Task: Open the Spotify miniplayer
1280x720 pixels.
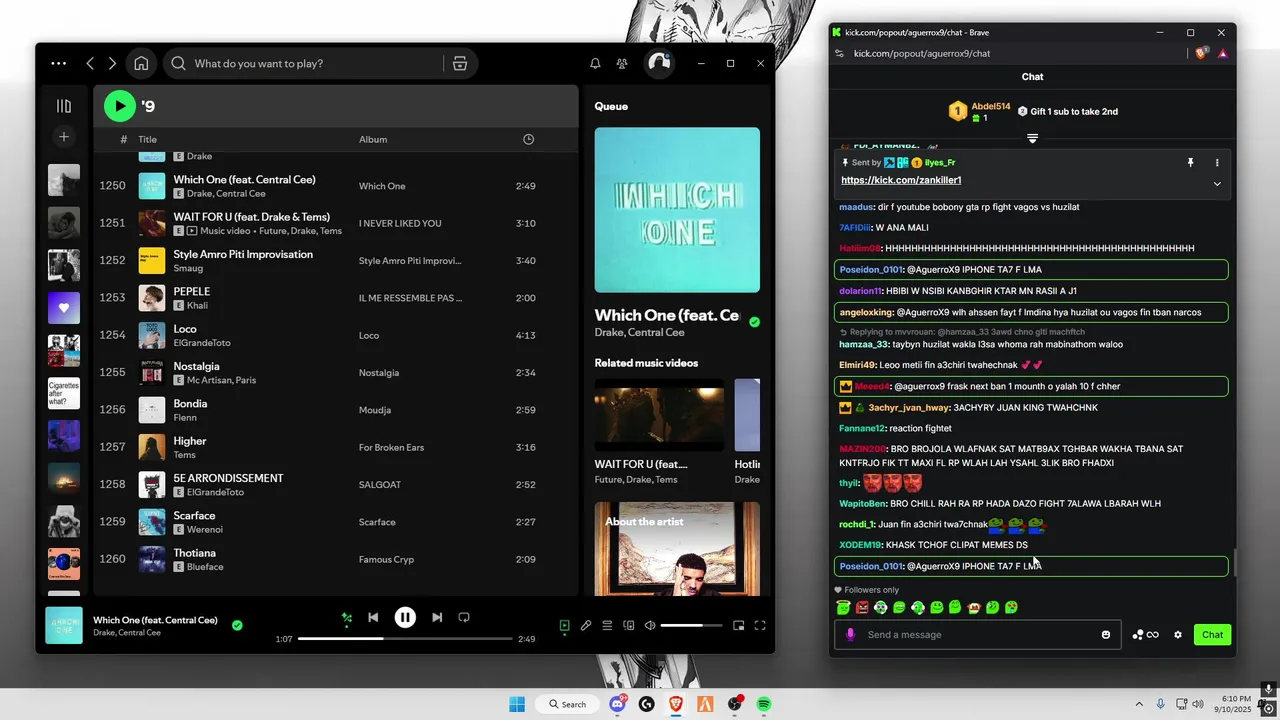Action: coord(739,626)
